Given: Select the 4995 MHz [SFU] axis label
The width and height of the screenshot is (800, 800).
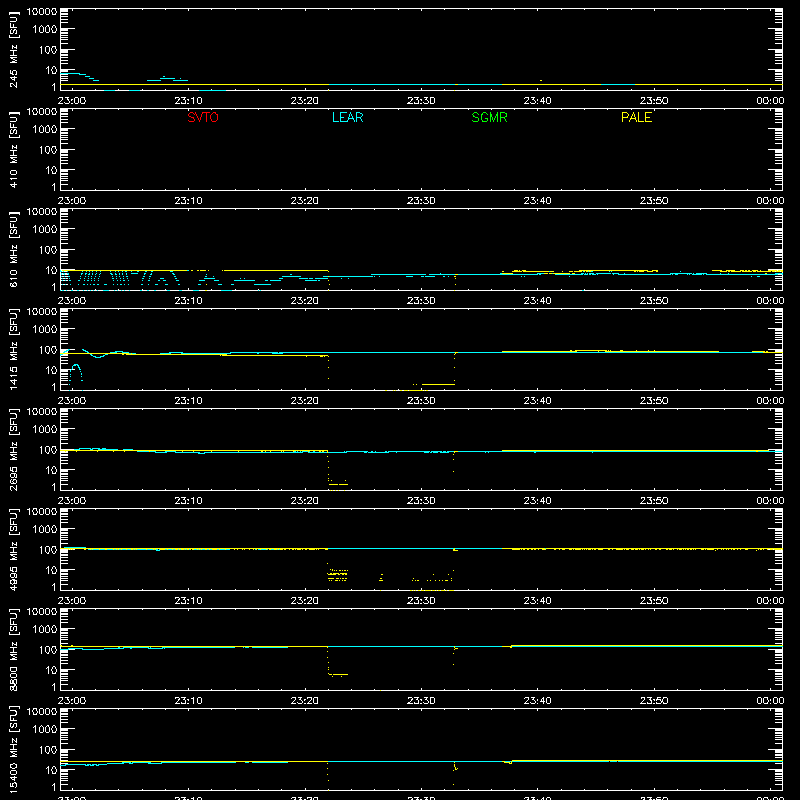Looking at the screenshot, I should (14, 549).
